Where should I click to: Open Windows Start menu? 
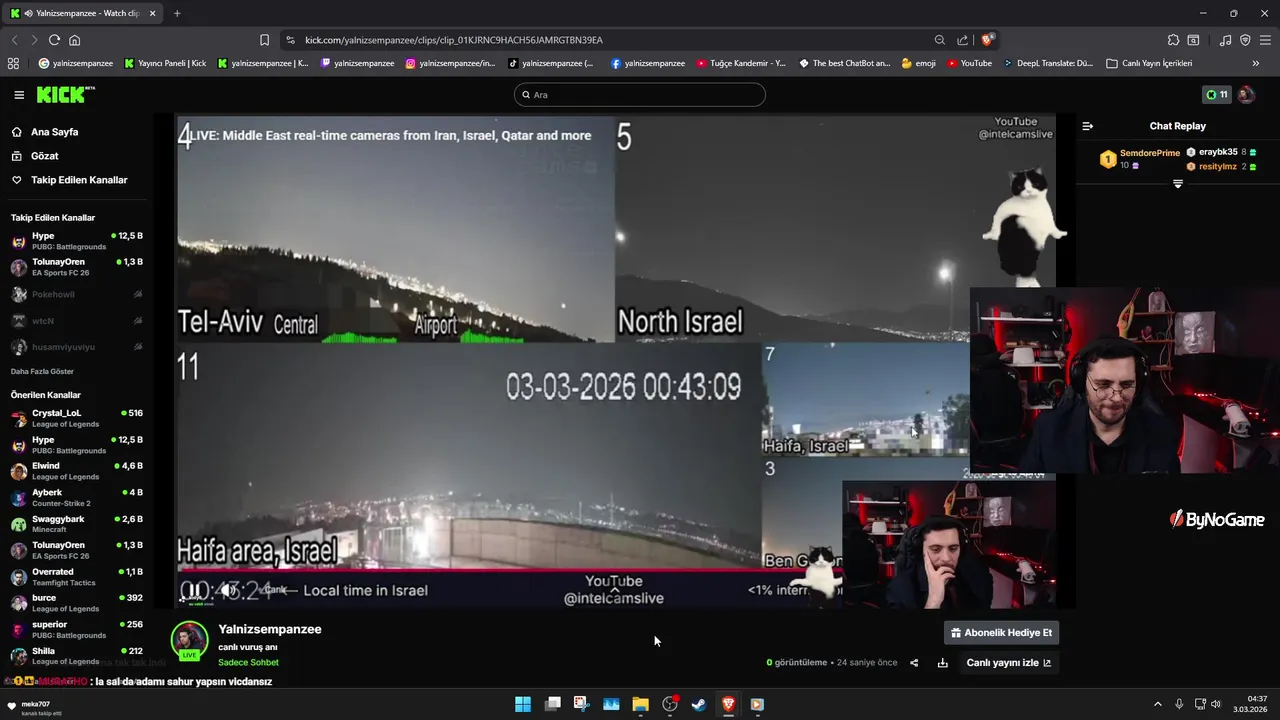coord(523,704)
